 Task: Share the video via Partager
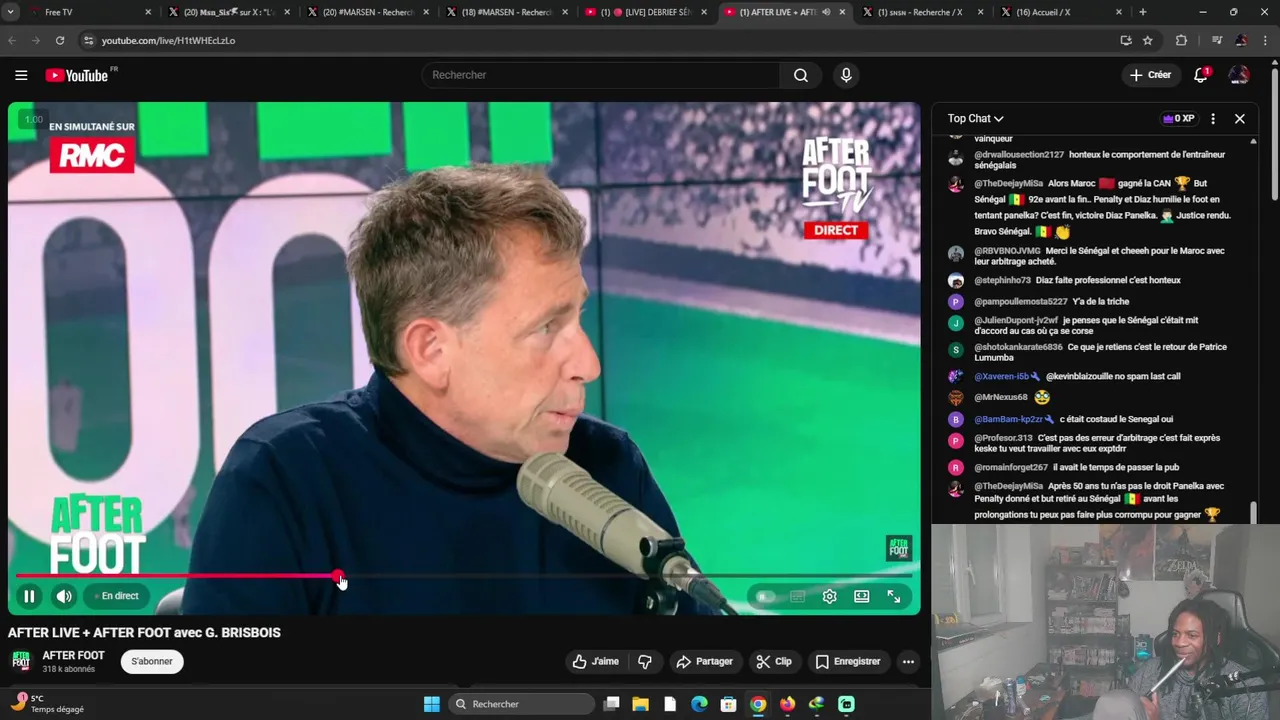click(x=704, y=661)
